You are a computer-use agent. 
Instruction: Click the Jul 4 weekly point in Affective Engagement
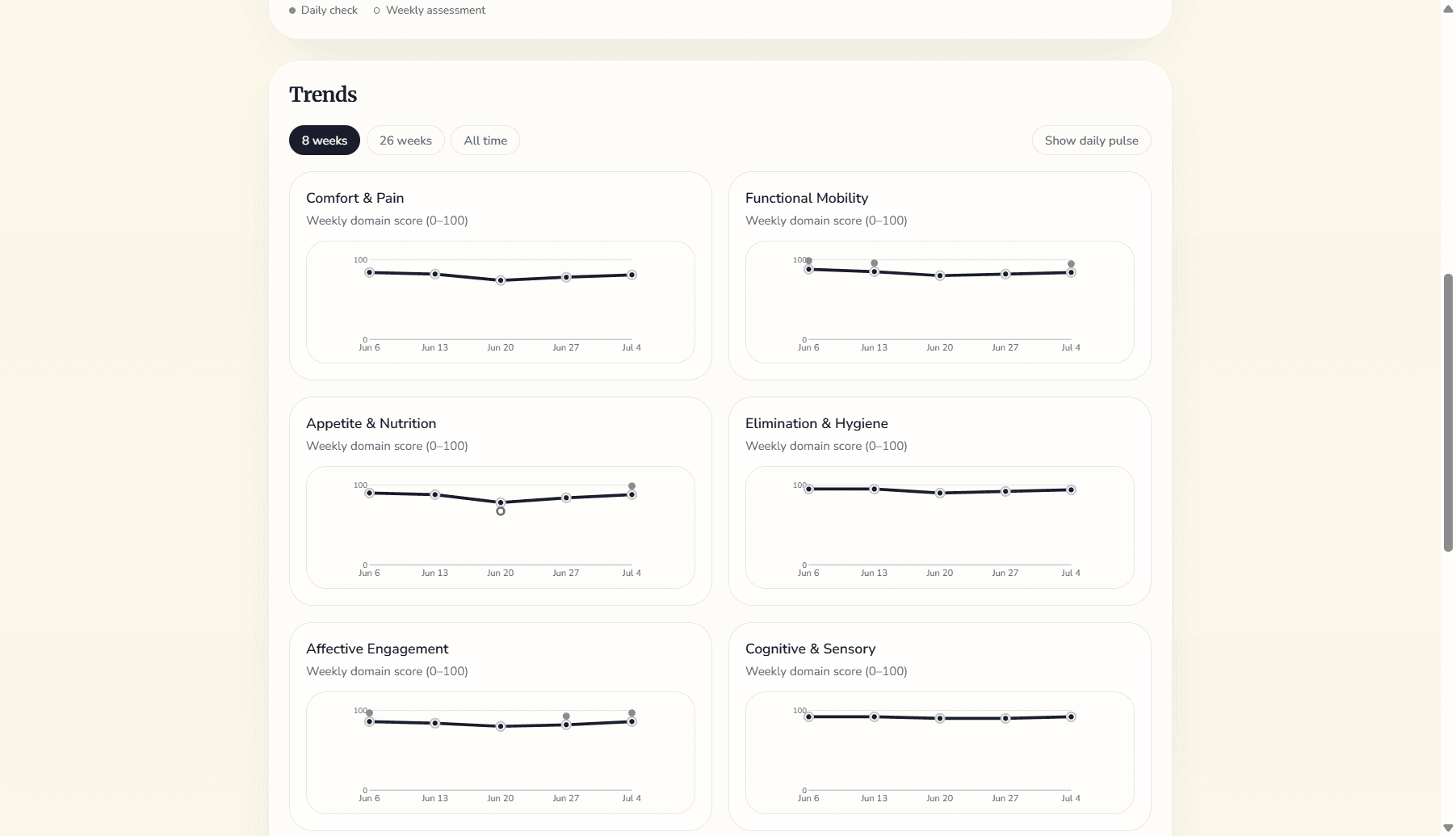631,721
